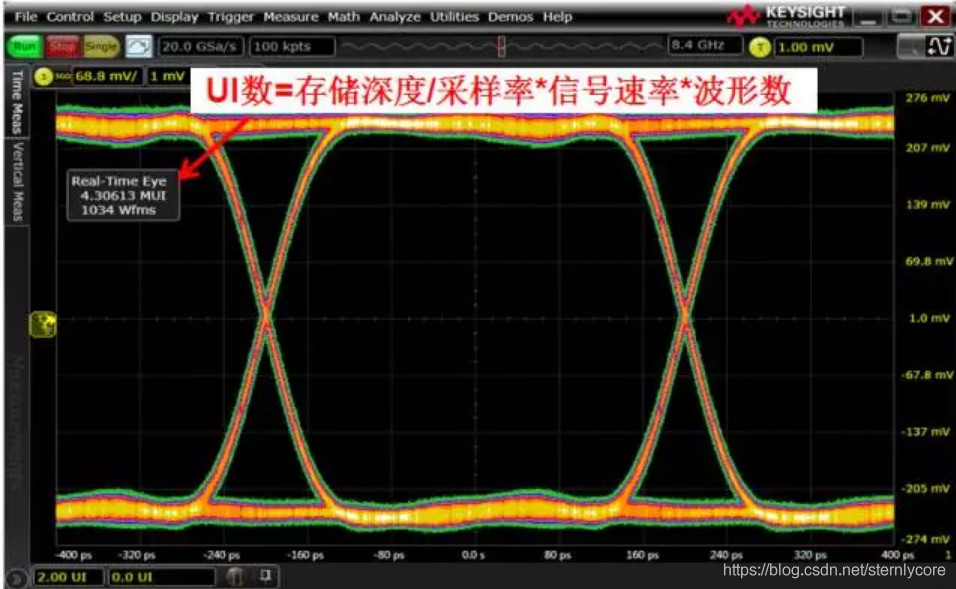Open the blog.csdn.net/sternlycore link
Screen dimensions: 956x589
833,568
